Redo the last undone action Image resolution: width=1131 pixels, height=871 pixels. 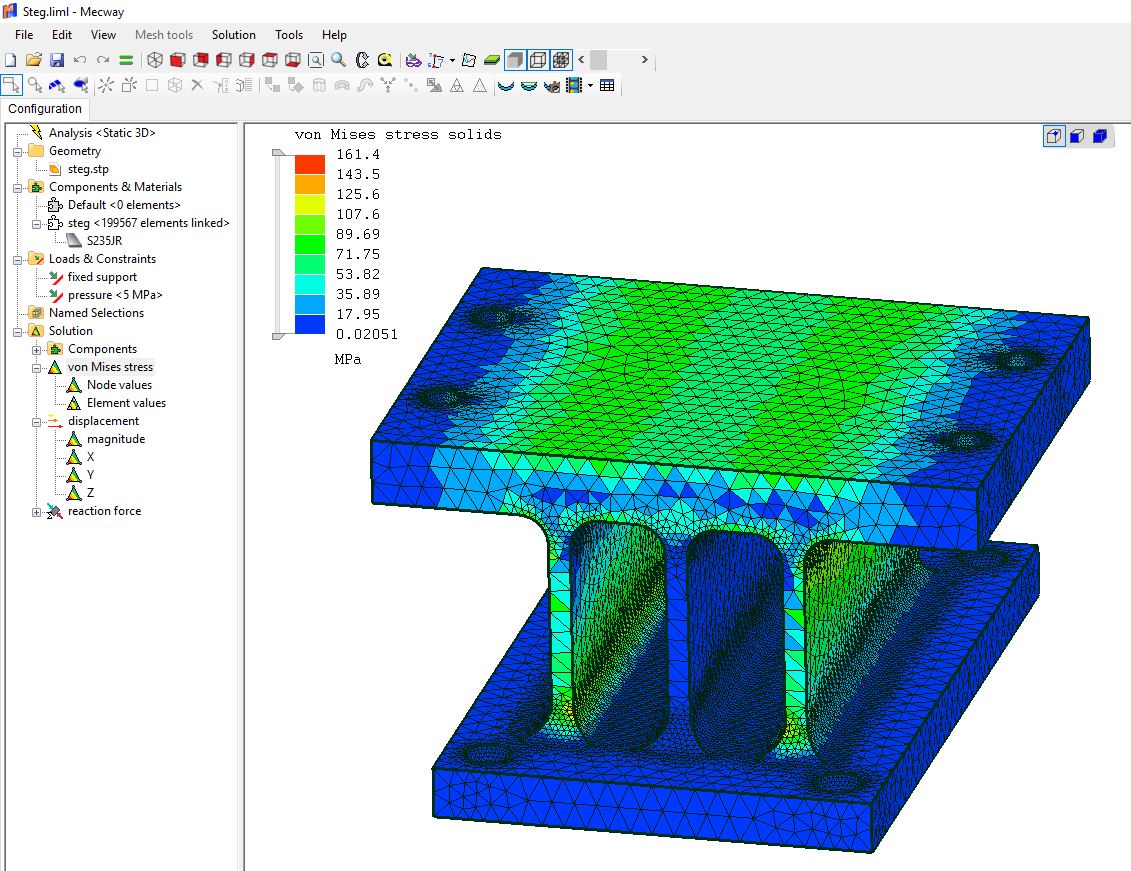103,60
